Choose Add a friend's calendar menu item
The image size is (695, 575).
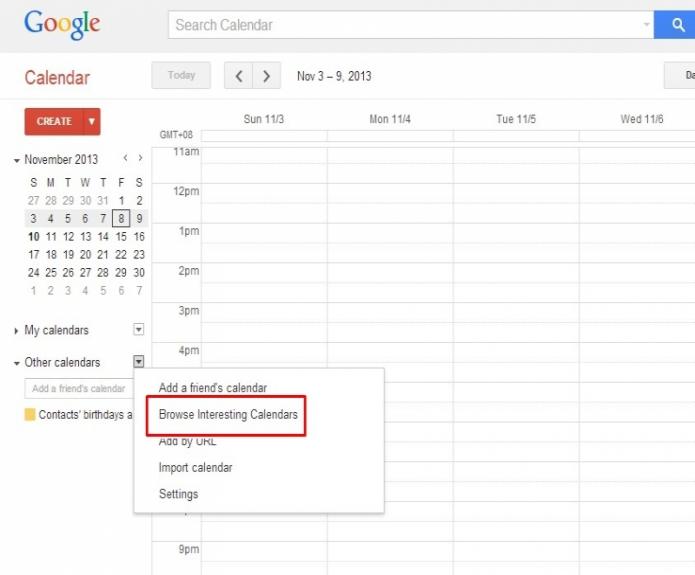(213, 387)
